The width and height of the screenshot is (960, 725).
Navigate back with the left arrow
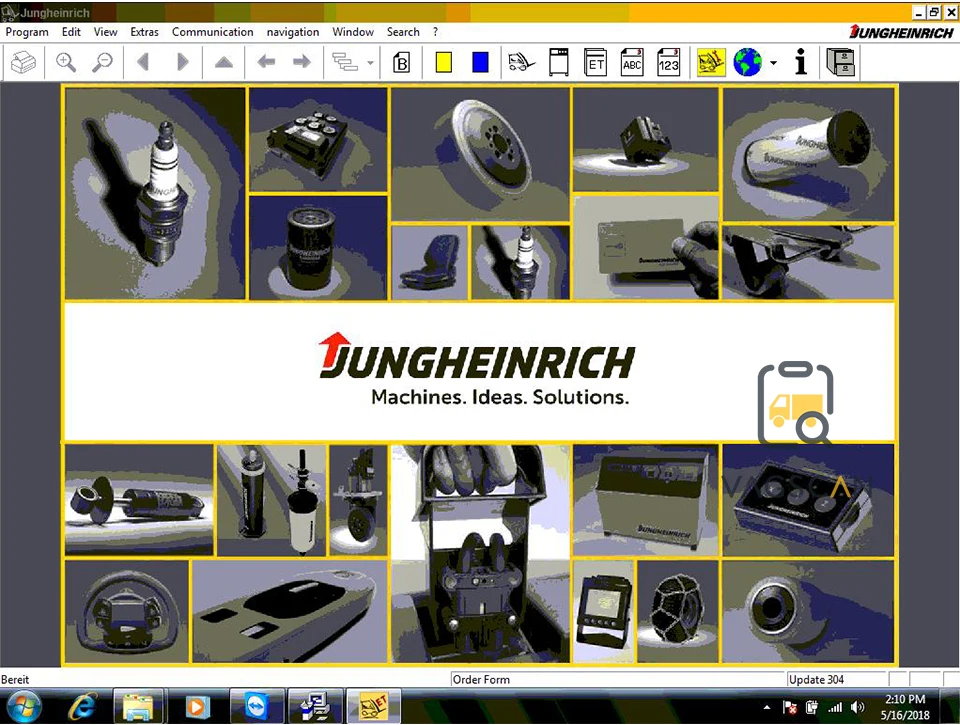click(266, 61)
